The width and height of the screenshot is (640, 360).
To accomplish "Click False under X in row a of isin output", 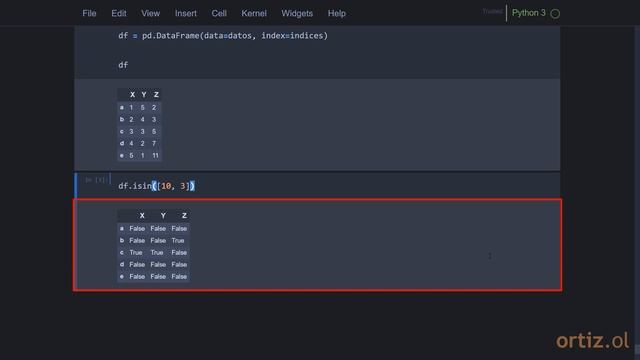I will point(137,229).
